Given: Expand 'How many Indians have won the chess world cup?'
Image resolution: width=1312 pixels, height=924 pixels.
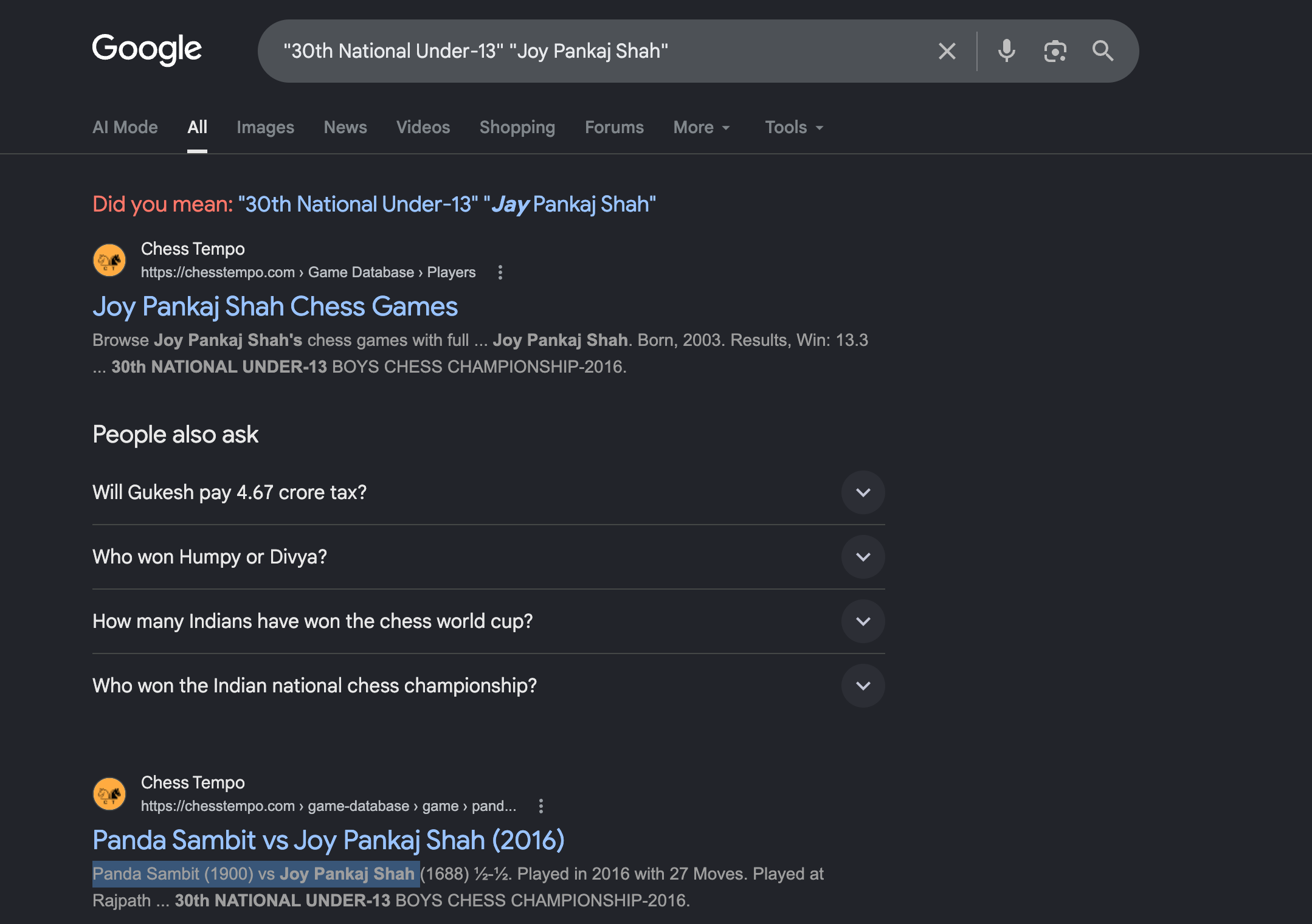Looking at the screenshot, I should coord(488,621).
